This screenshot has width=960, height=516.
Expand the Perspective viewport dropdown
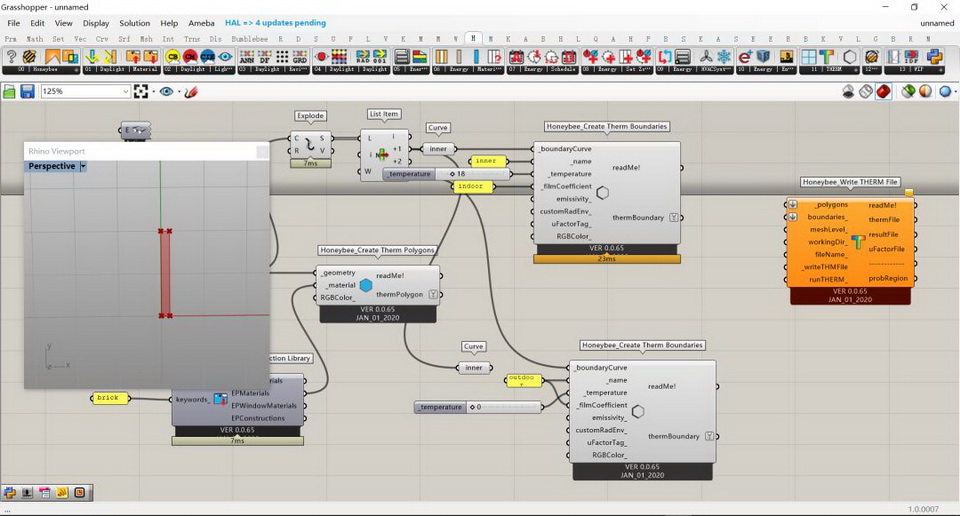coord(83,166)
